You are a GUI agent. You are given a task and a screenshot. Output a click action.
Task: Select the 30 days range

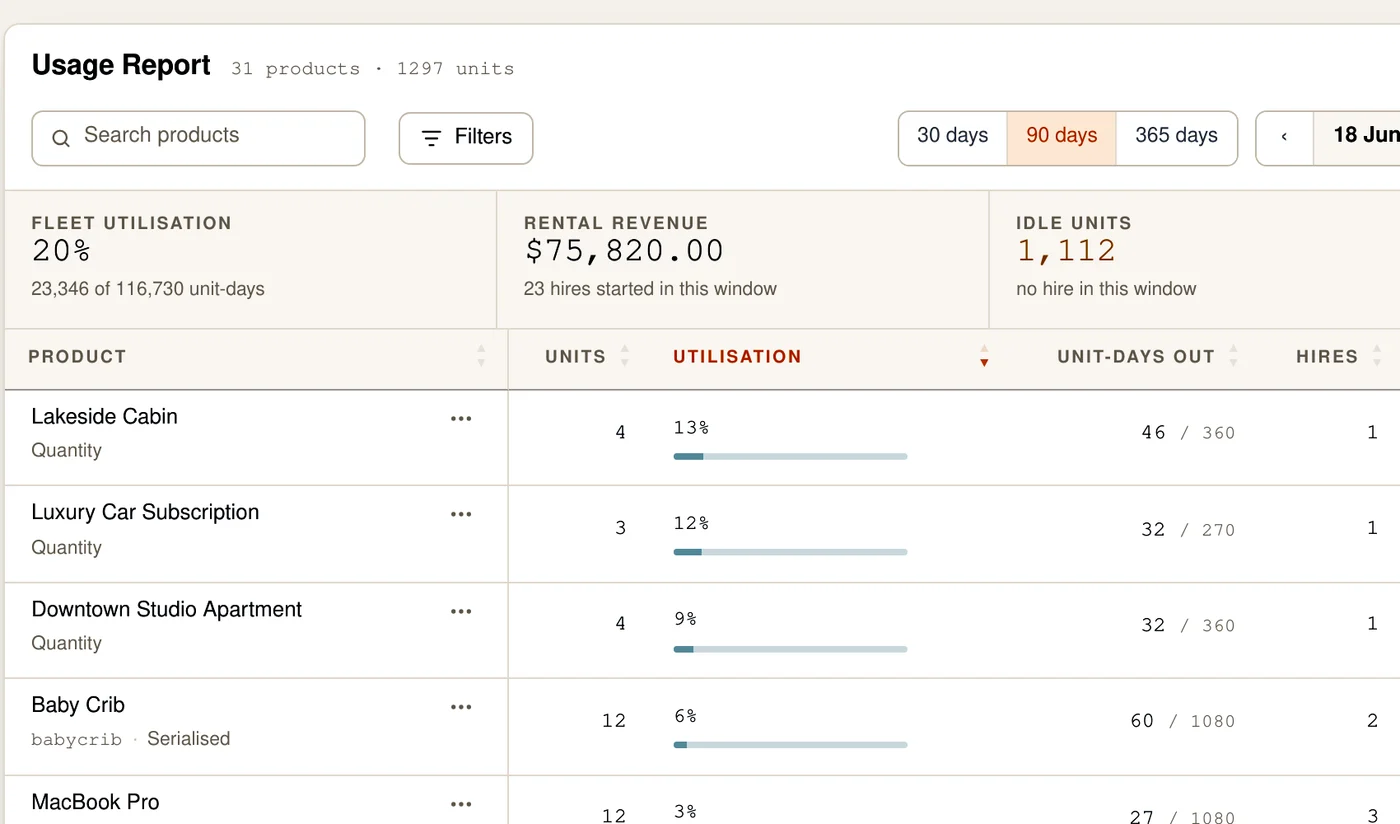(x=952, y=137)
